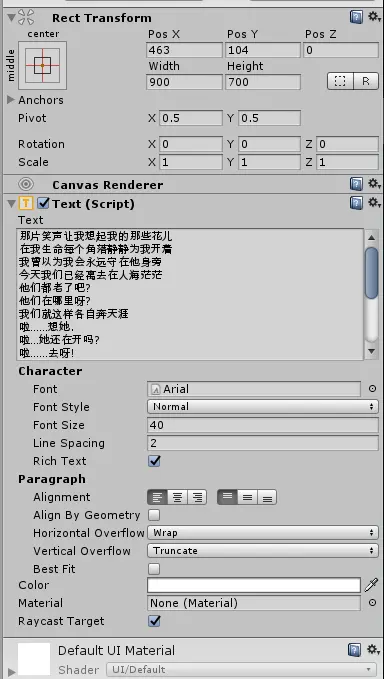
Task: Click the Font field showing Arial
Action: point(254,389)
